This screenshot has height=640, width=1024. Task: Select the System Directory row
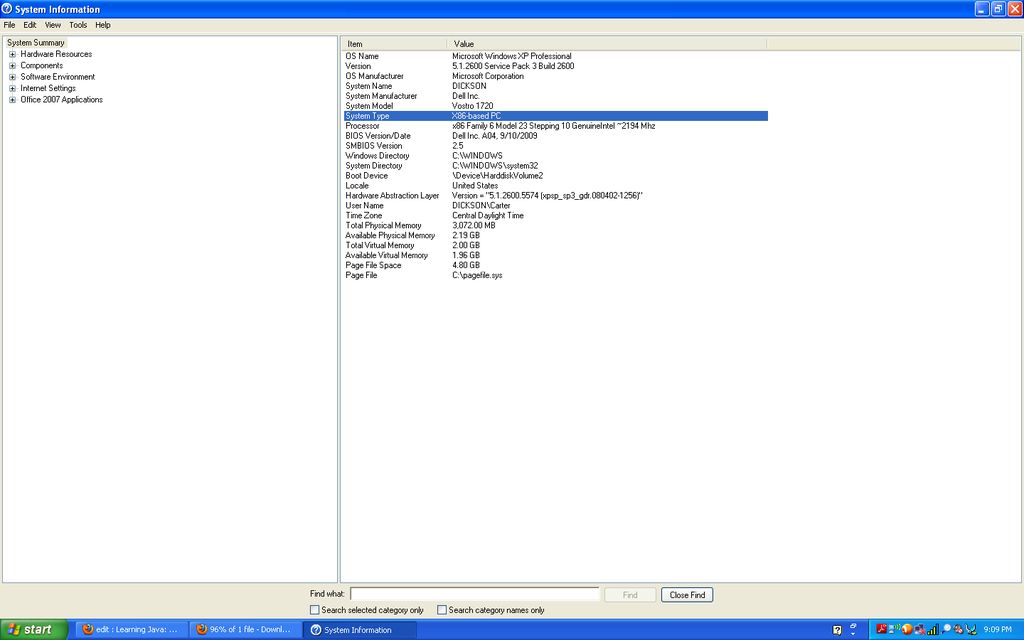click(x=556, y=166)
